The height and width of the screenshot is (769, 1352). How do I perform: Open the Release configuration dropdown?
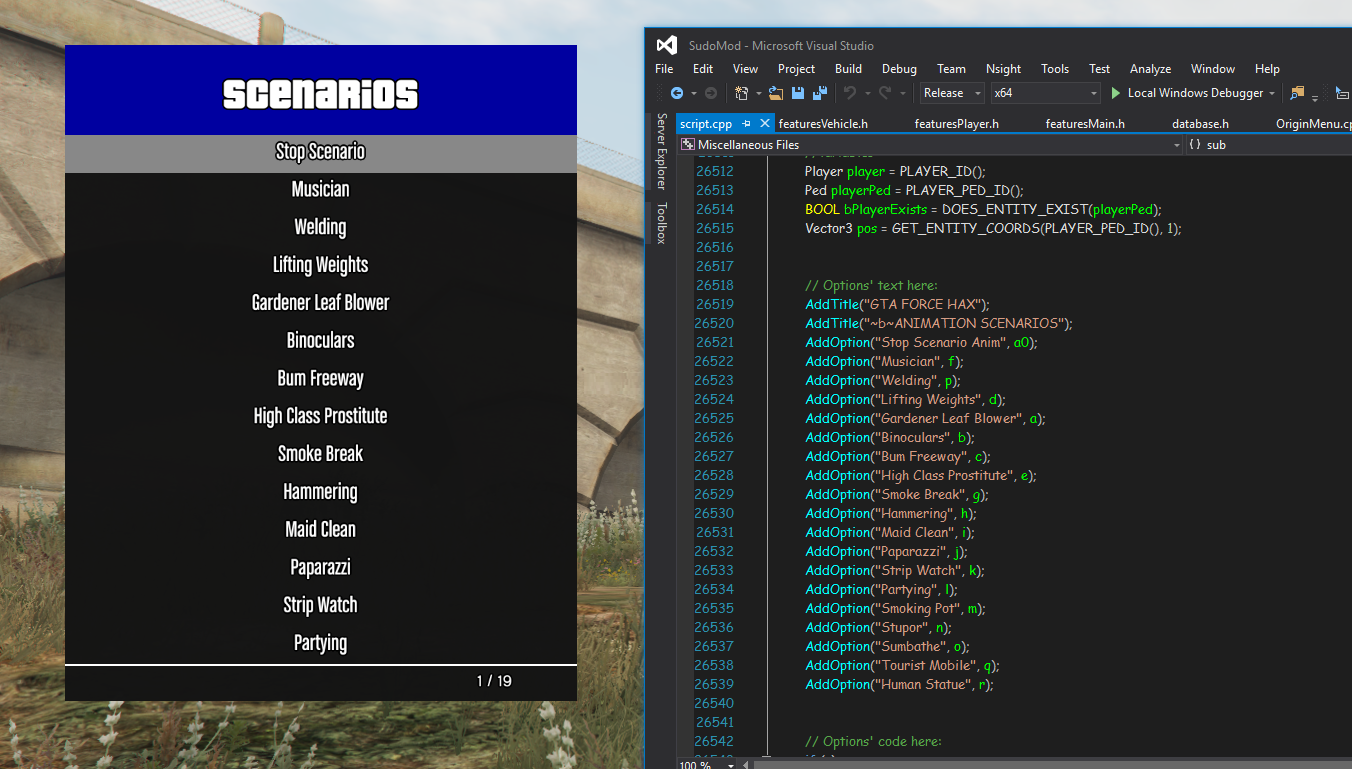click(952, 93)
